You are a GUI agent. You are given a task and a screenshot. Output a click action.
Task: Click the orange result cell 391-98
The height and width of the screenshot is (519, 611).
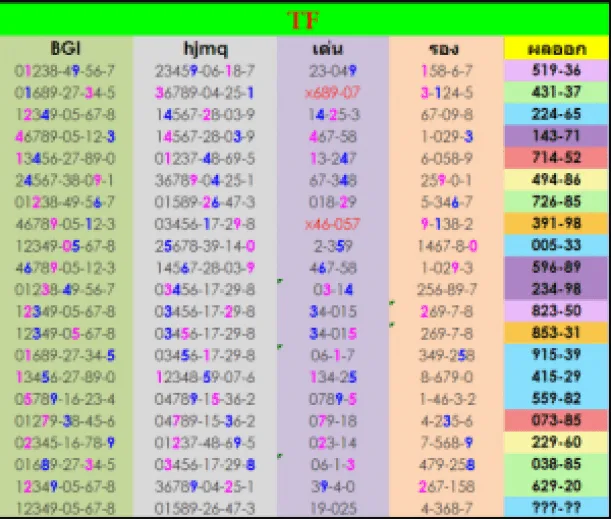pos(556,223)
